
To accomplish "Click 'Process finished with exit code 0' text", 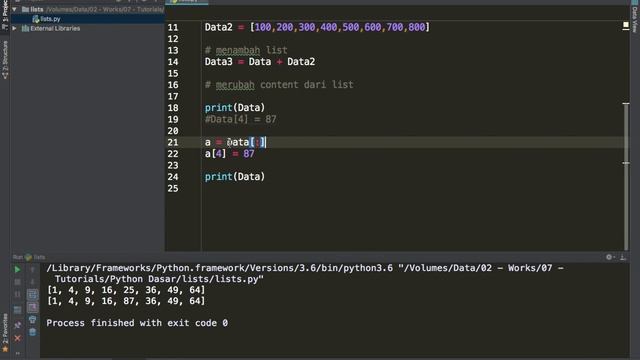I will [x=137, y=323].
